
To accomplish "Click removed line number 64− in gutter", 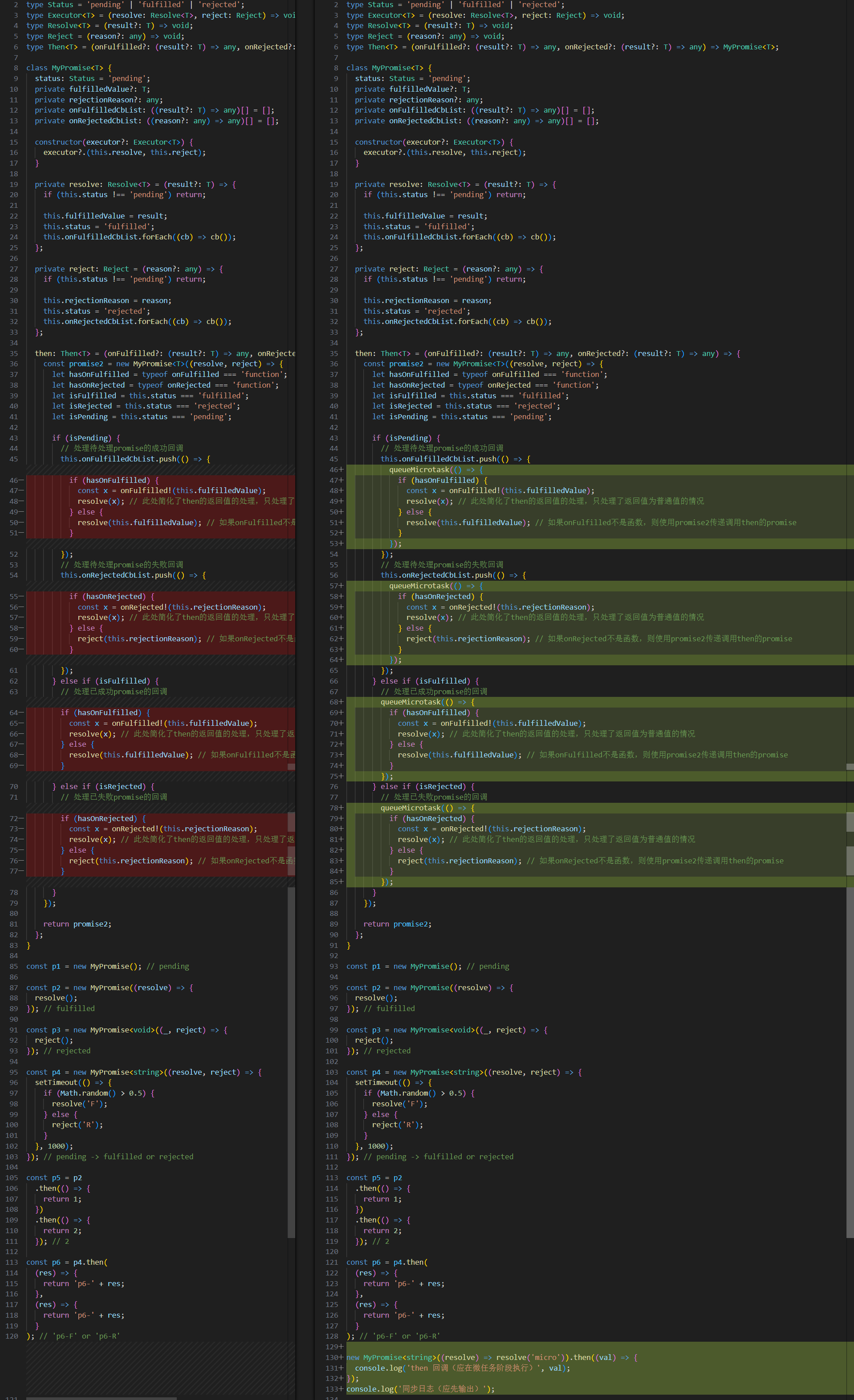I will 16,712.
